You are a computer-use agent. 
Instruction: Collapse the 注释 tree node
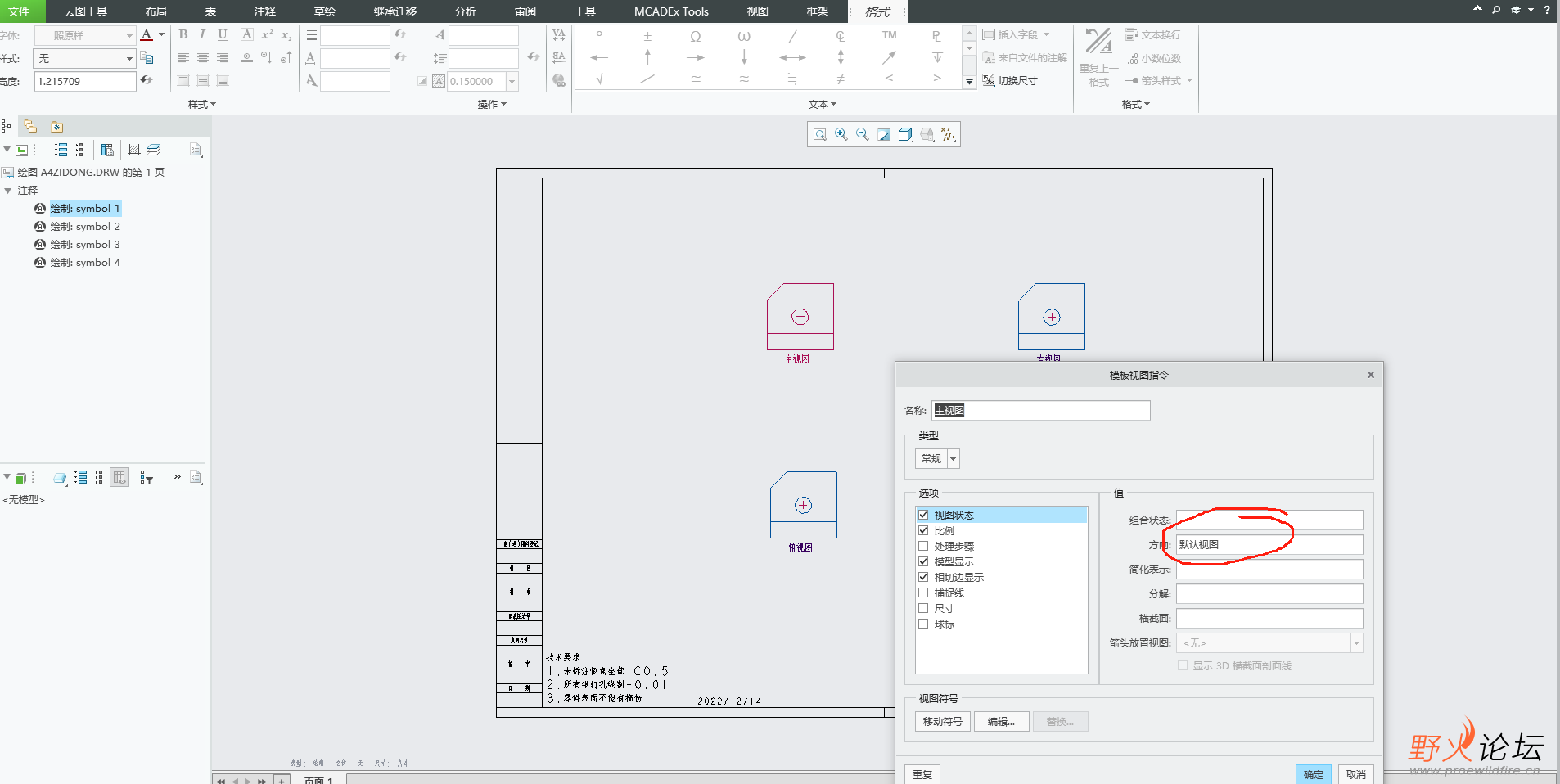(7, 190)
